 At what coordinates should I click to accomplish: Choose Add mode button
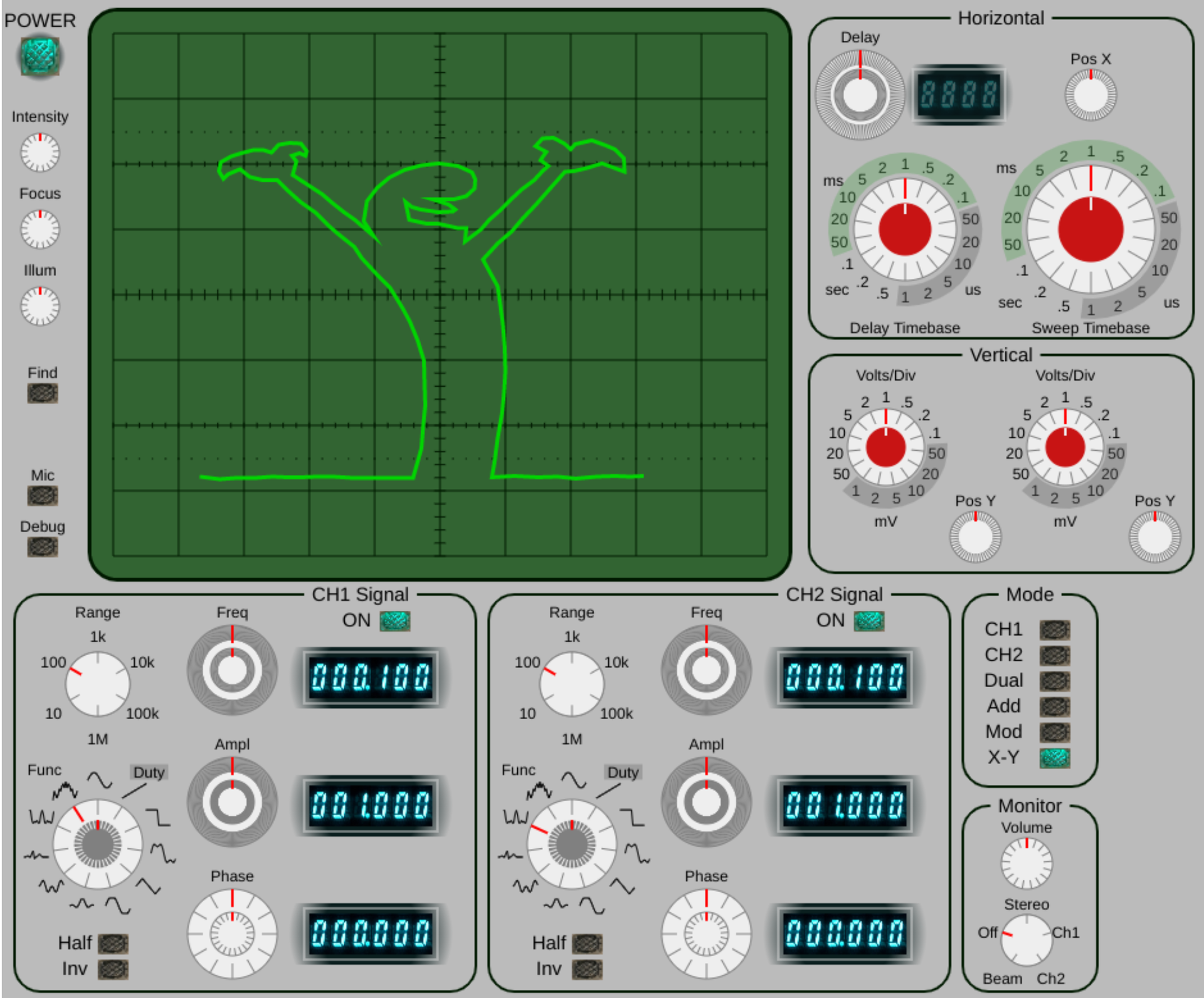(1055, 706)
